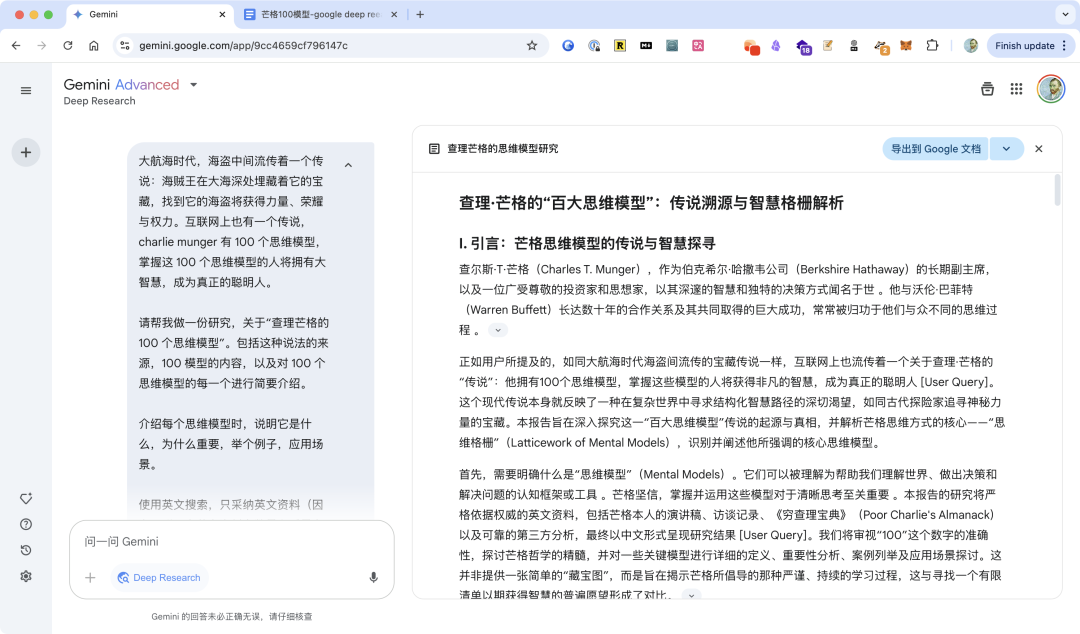
Task: Open browser home page button
Action: [x=94, y=45]
